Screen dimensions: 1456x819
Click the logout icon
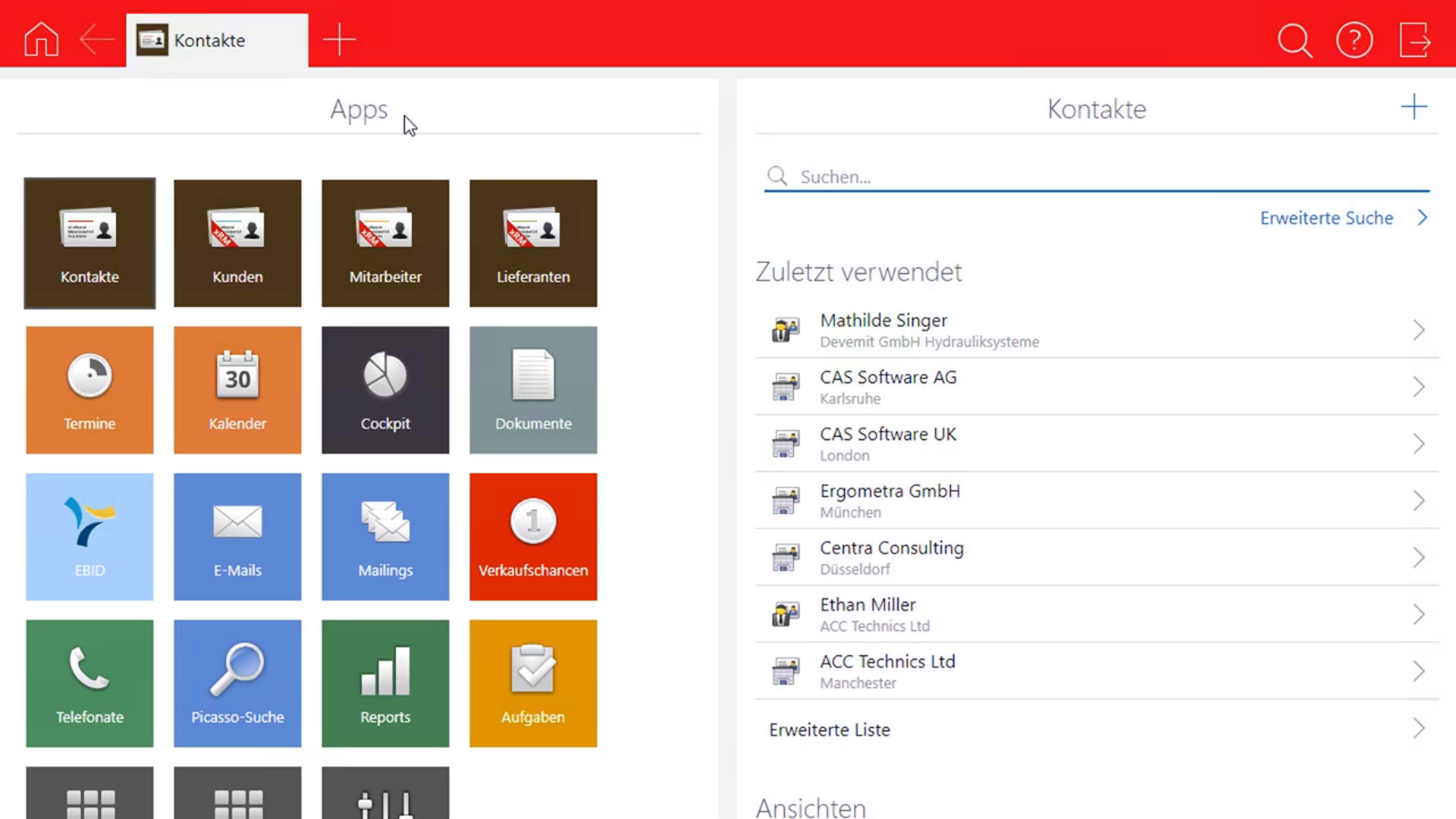1414,40
